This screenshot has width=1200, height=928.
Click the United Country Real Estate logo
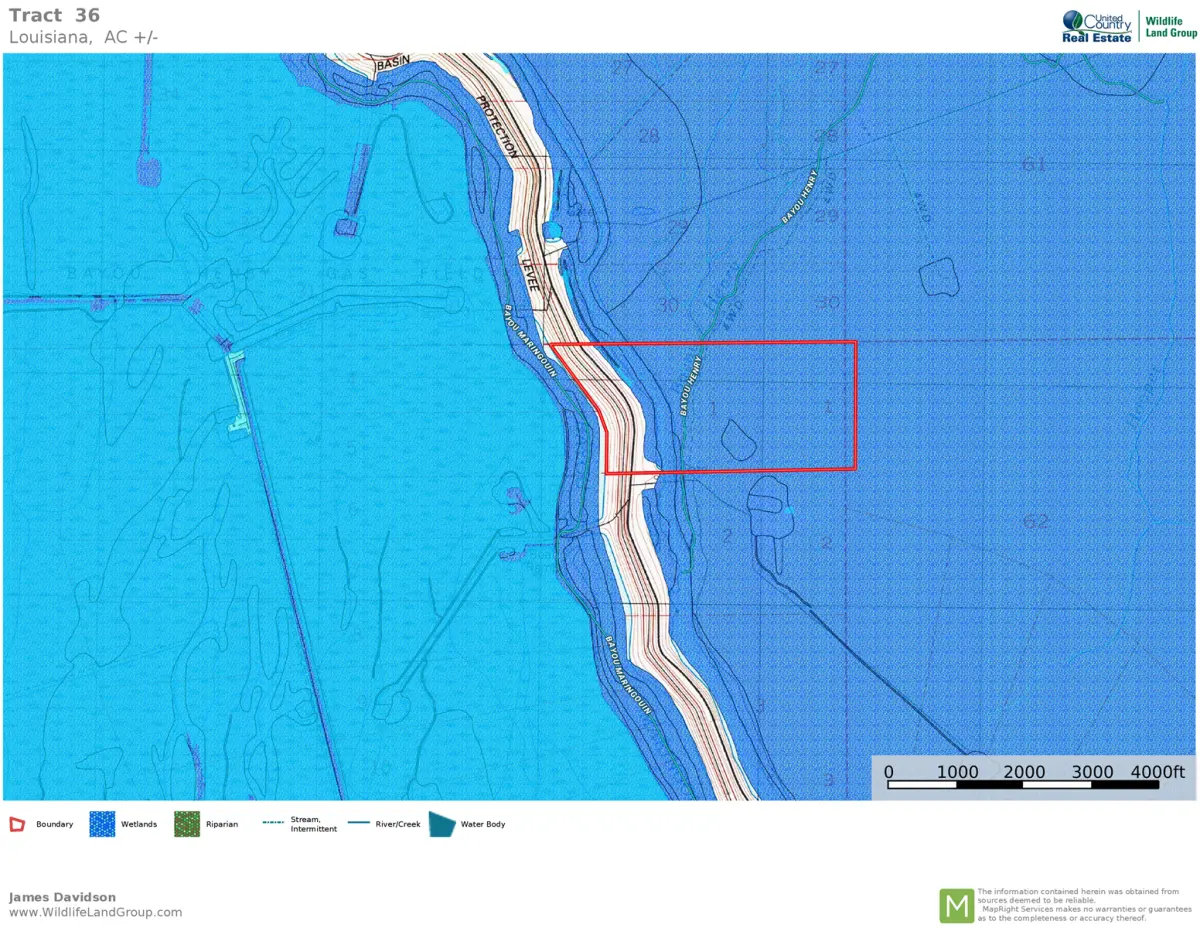[x=1097, y=26]
